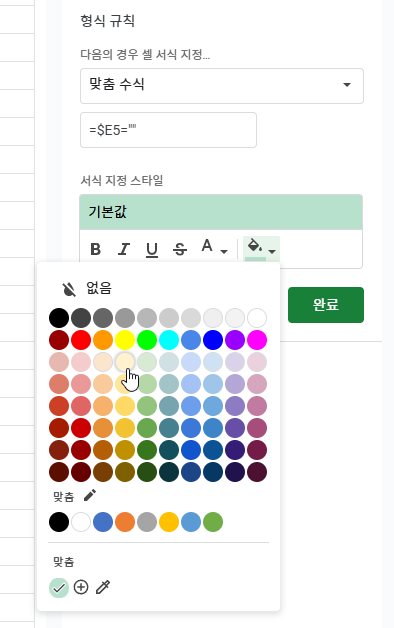Choose light blue in the 맞춤 theme palette
394x628 pixels.
(191, 522)
